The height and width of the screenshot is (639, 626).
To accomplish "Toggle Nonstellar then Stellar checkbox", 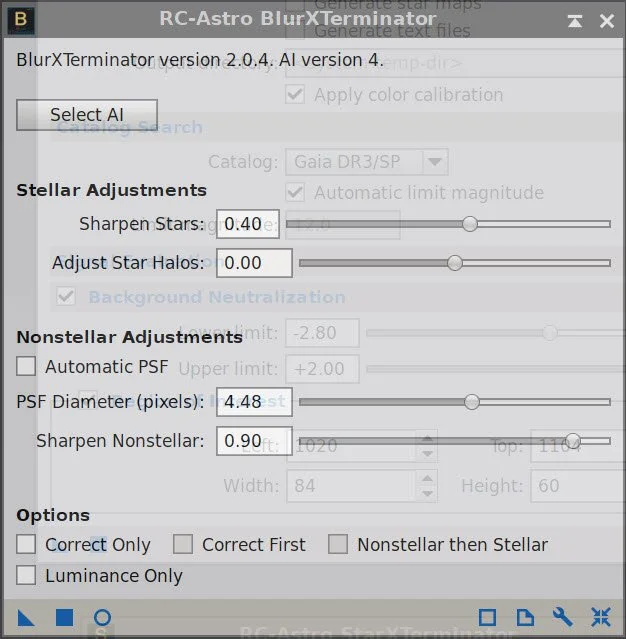I will [338, 544].
